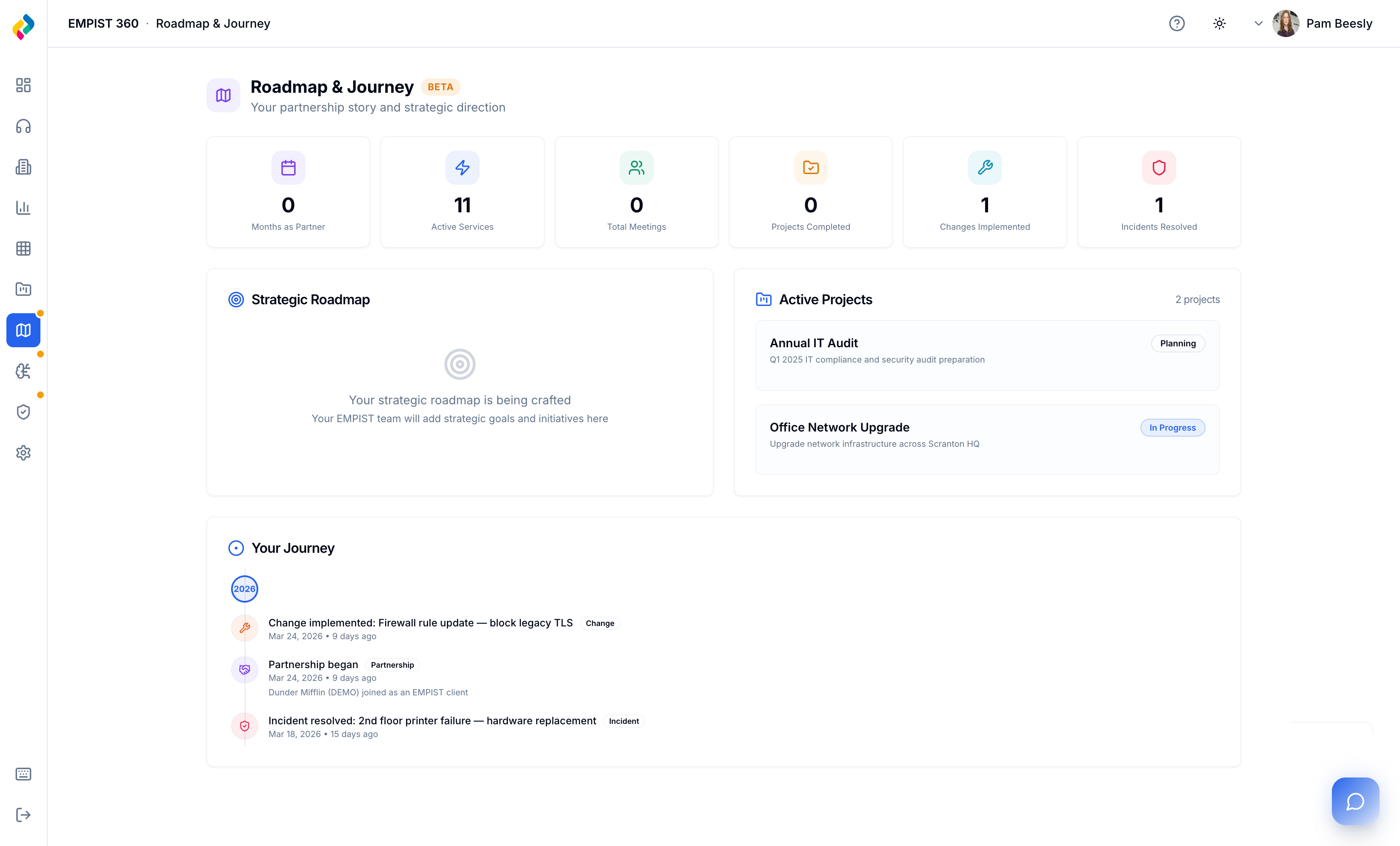Open the headset support icon in sidebar

click(x=23, y=126)
